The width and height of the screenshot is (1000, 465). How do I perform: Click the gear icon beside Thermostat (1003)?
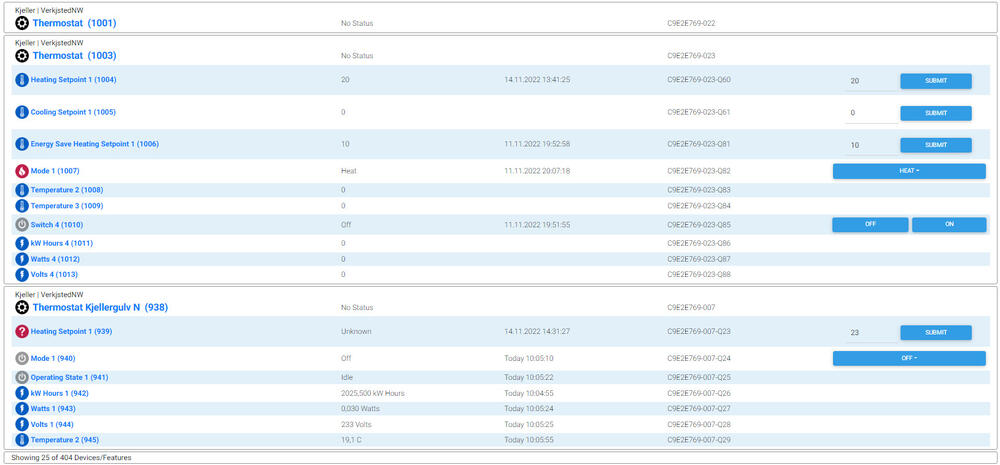click(x=22, y=56)
